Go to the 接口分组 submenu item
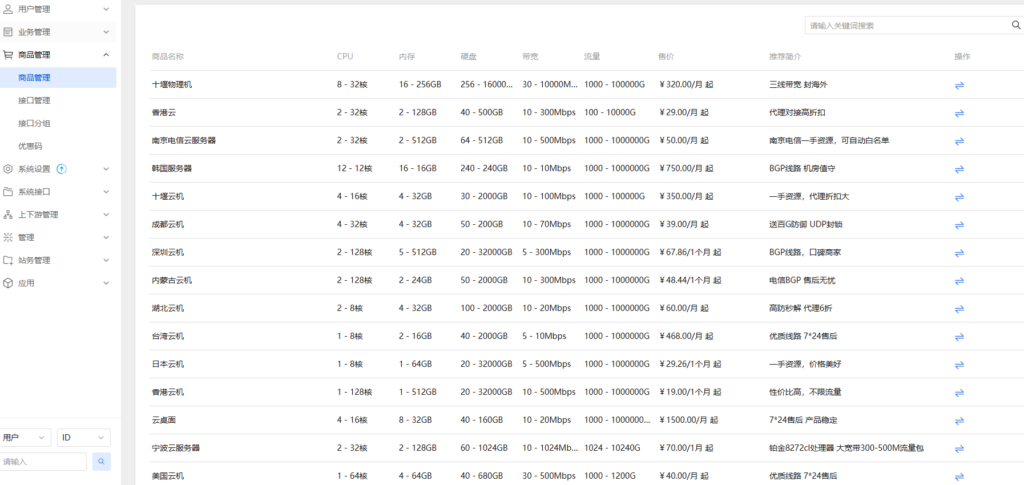The image size is (1024, 485). (x=34, y=123)
